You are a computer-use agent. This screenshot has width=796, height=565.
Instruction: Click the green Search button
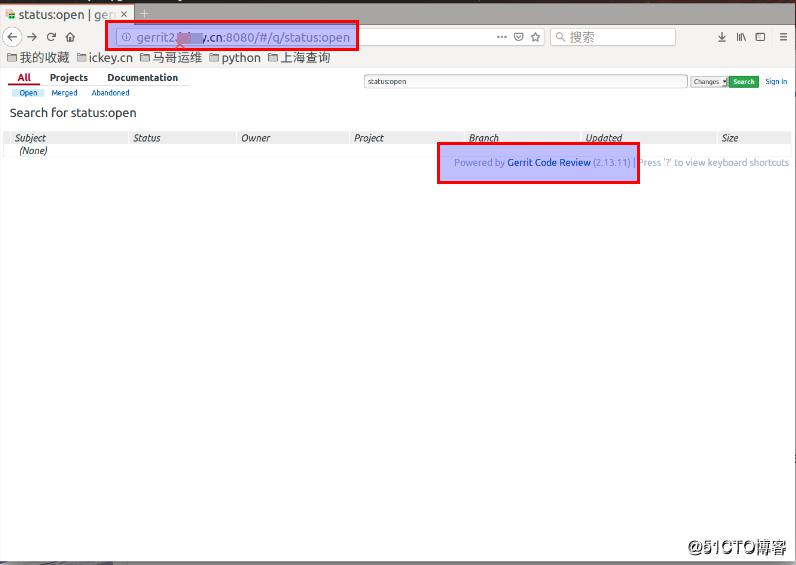pos(743,82)
